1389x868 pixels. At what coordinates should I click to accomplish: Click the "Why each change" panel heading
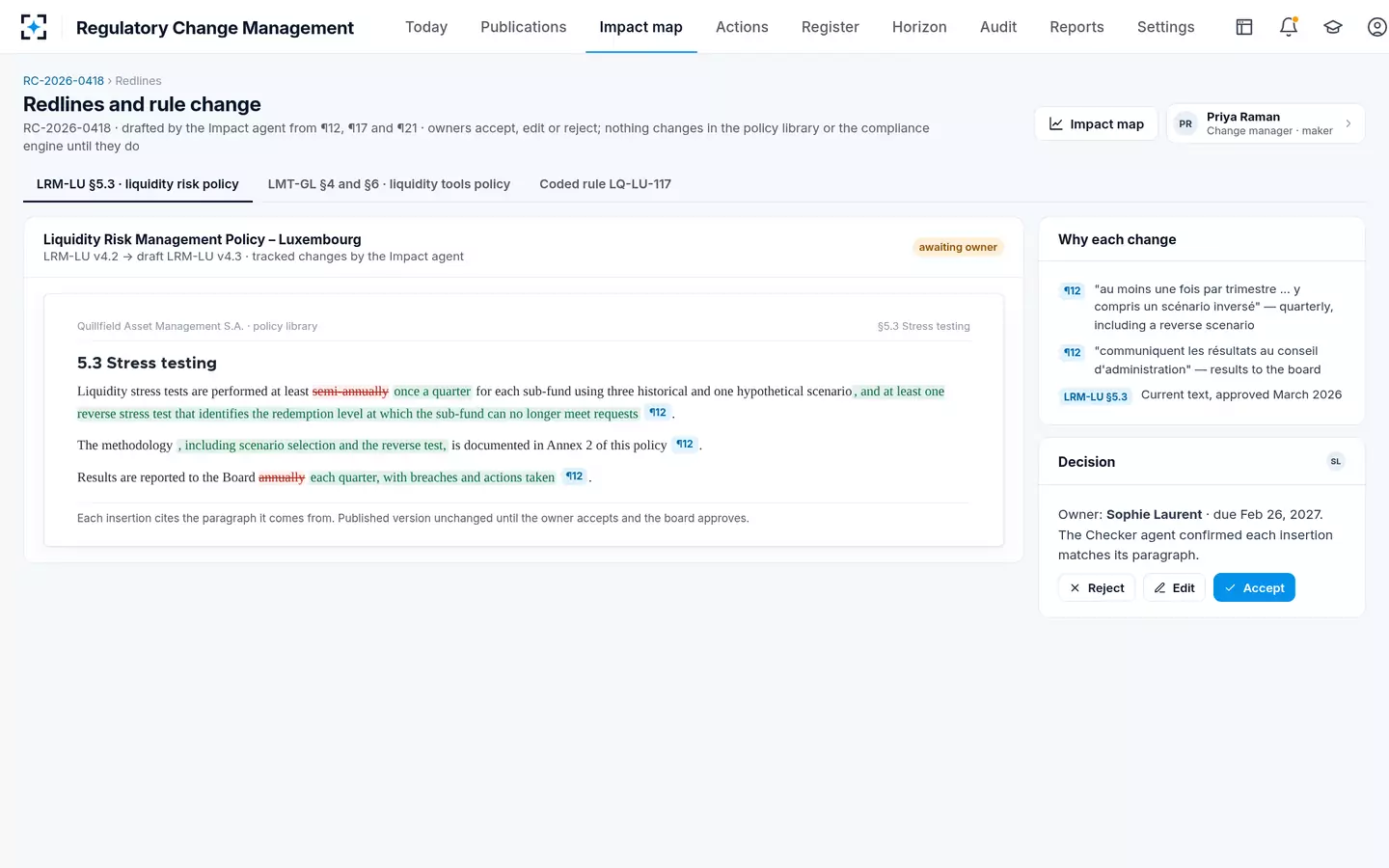click(1117, 239)
